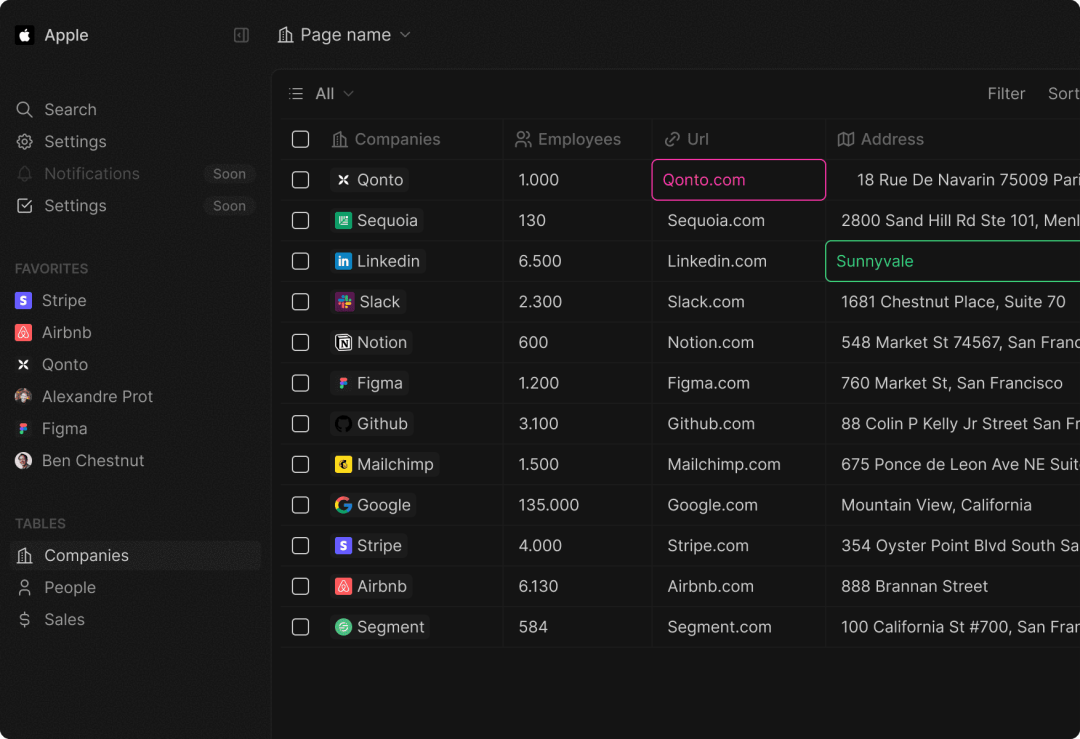
Task: Click the Airbnb icon in Favorites
Action: click(x=23, y=333)
